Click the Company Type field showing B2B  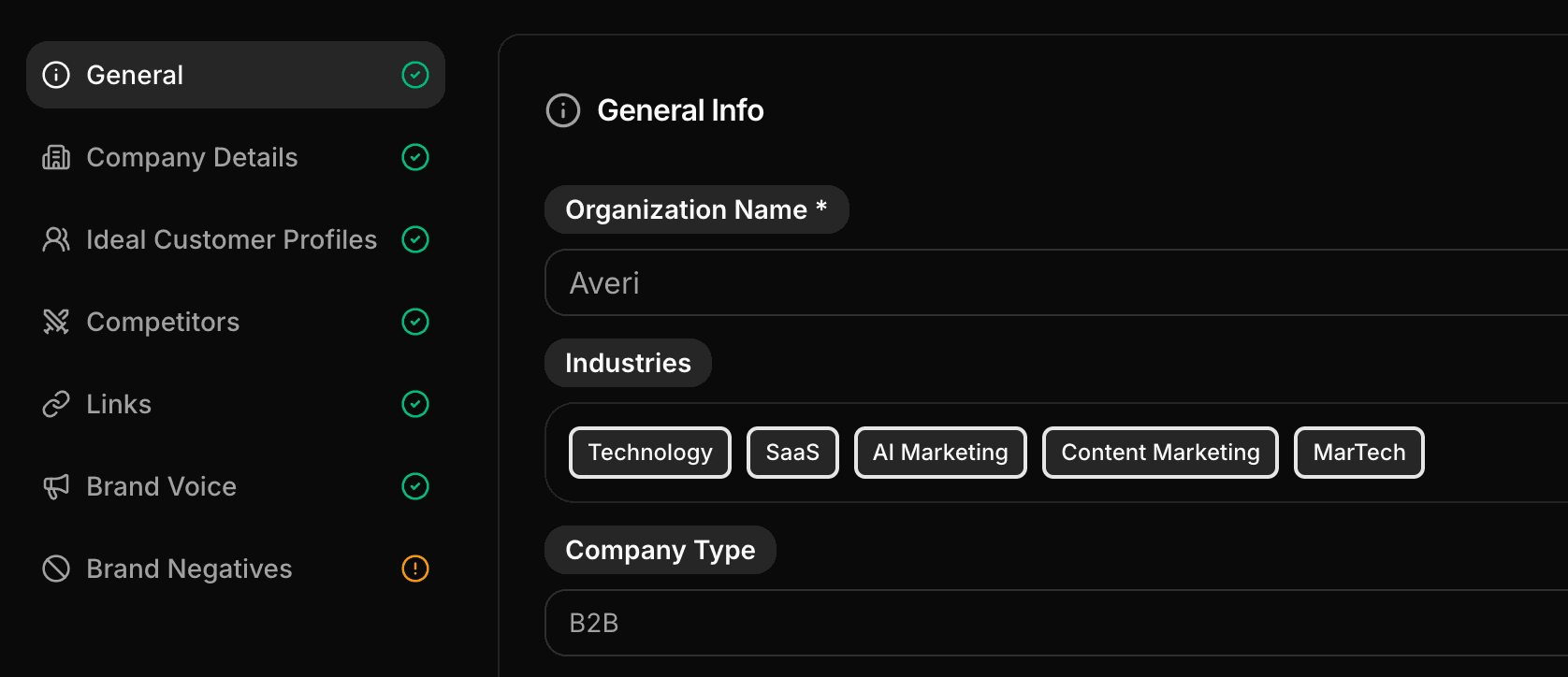coord(1056,623)
